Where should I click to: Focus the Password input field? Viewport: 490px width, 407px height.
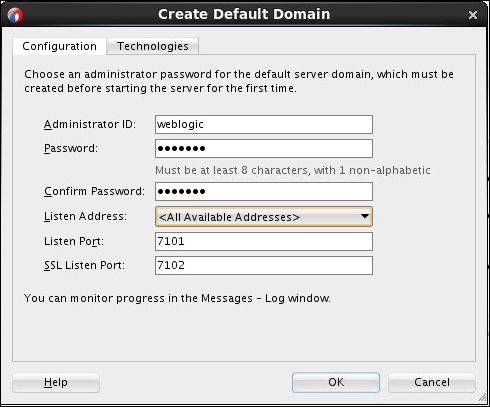click(x=264, y=148)
